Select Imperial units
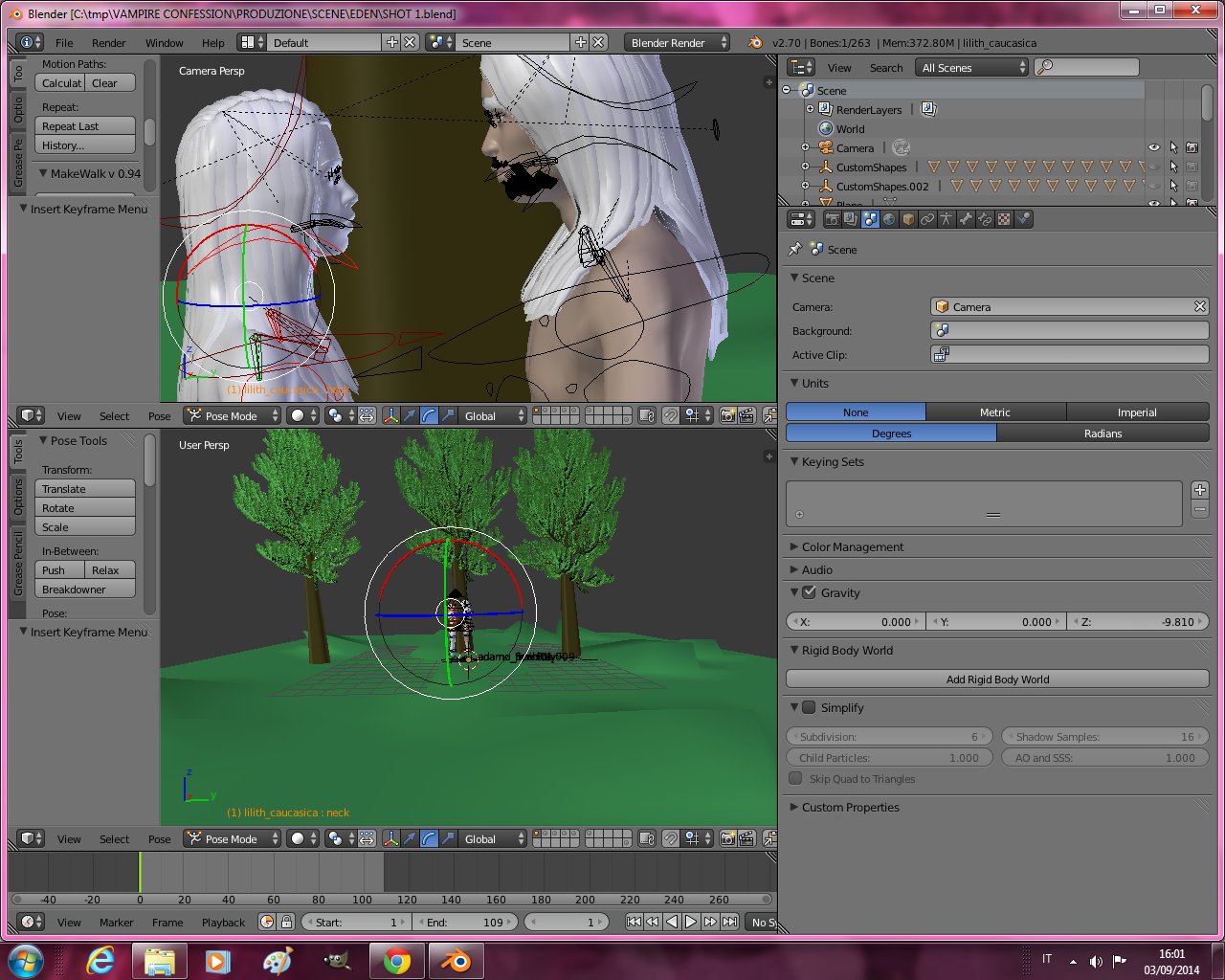 pos(1137,412)
